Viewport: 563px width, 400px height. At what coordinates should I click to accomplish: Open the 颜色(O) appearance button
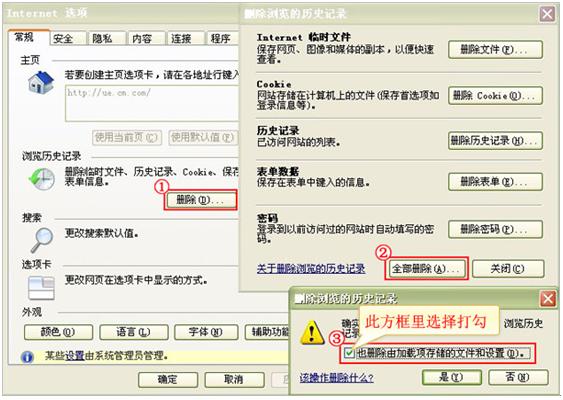coord(58,332)
